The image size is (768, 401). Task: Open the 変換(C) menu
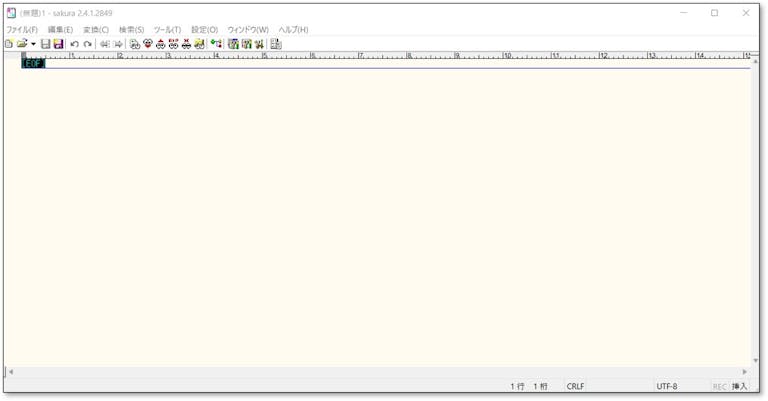click(x=96, y=30)
